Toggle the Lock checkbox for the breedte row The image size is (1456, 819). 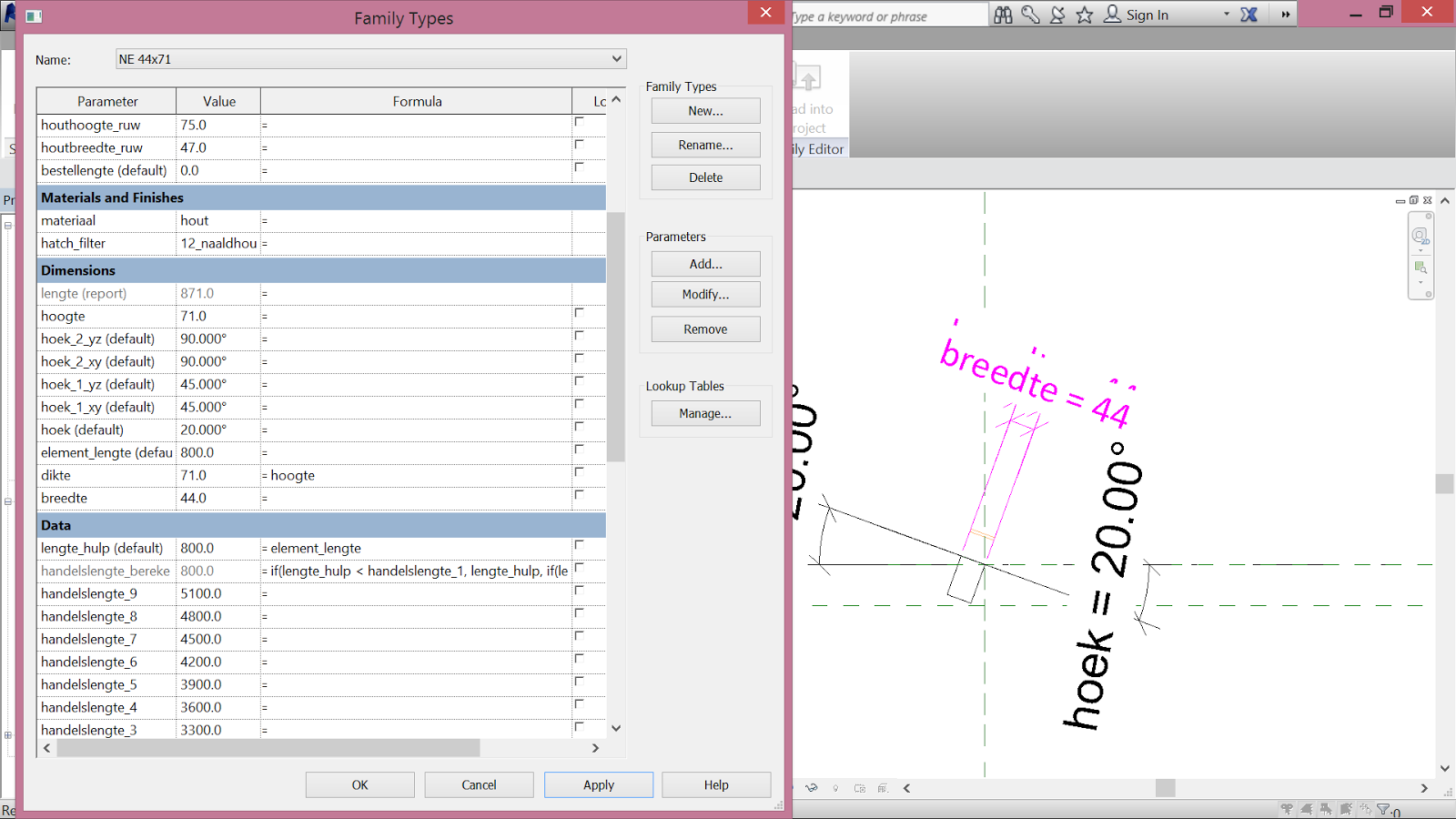tap(579, 494)
